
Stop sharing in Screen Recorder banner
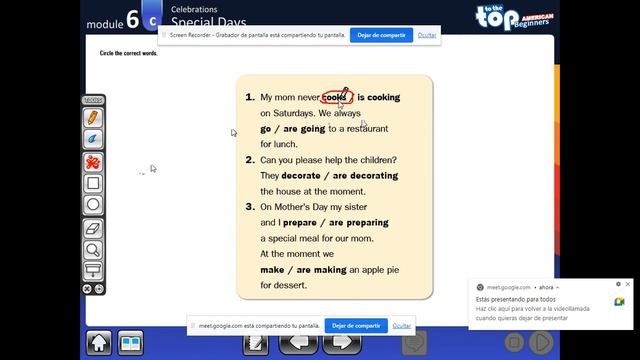click(381, 35)
